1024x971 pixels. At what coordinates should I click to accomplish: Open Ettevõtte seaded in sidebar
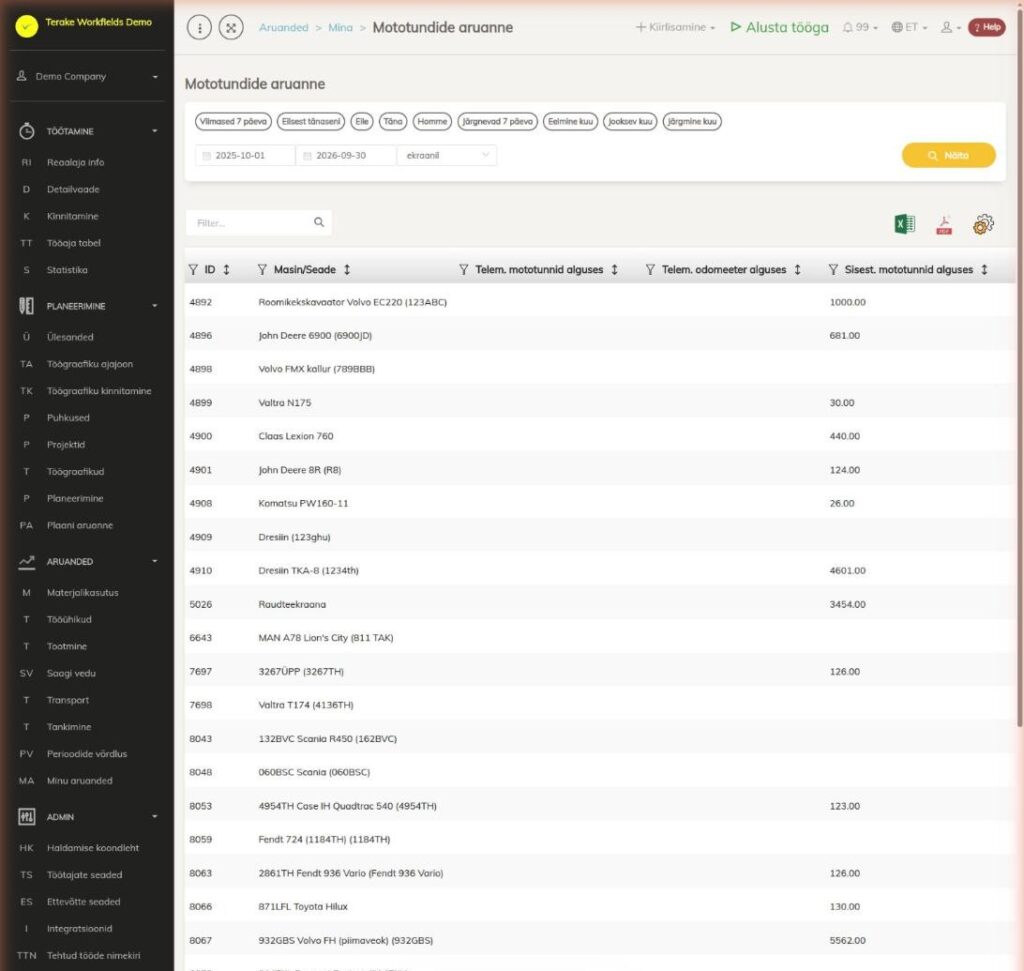click(84, 902)
